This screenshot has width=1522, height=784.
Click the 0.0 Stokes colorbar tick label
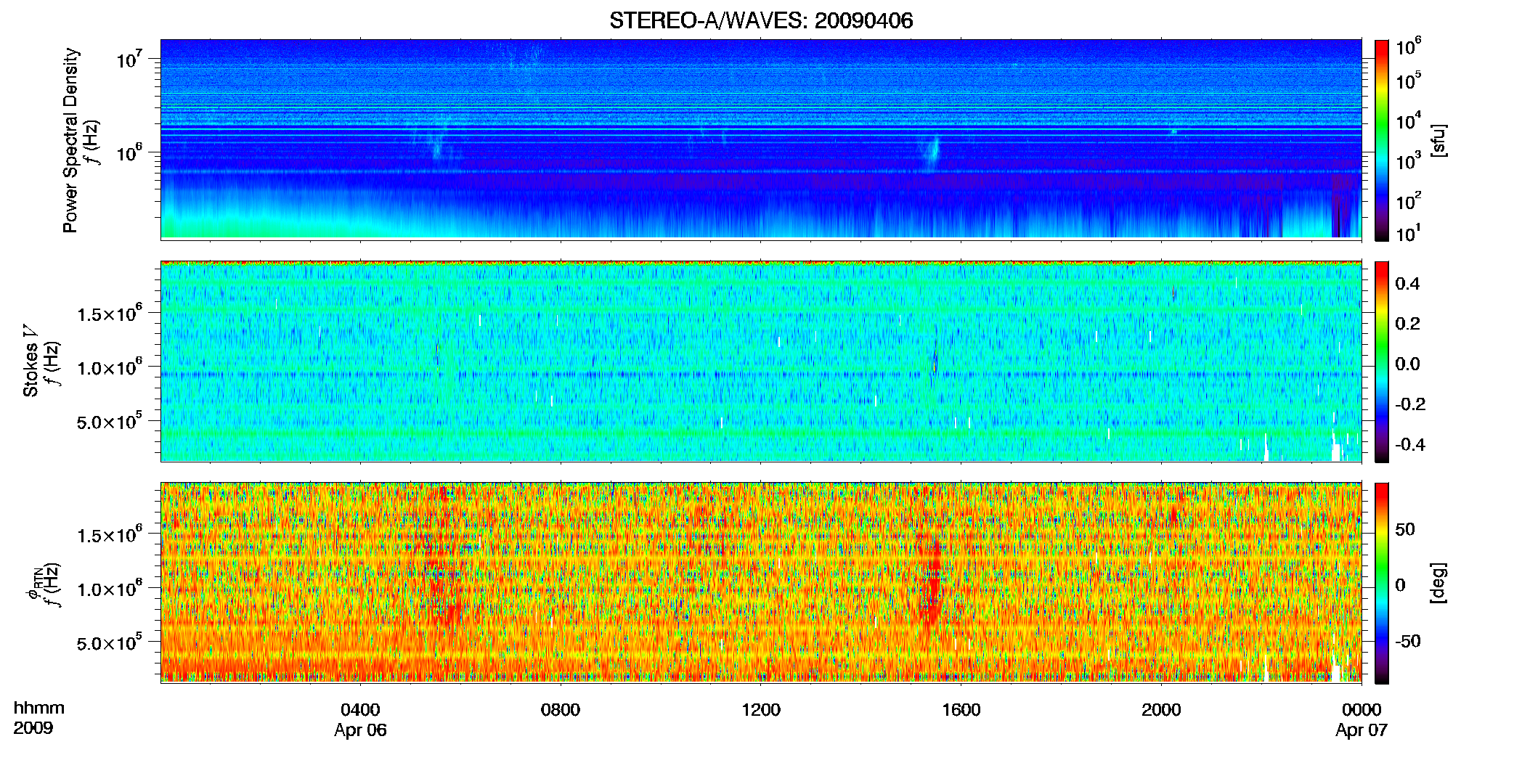click(1407, 364)
